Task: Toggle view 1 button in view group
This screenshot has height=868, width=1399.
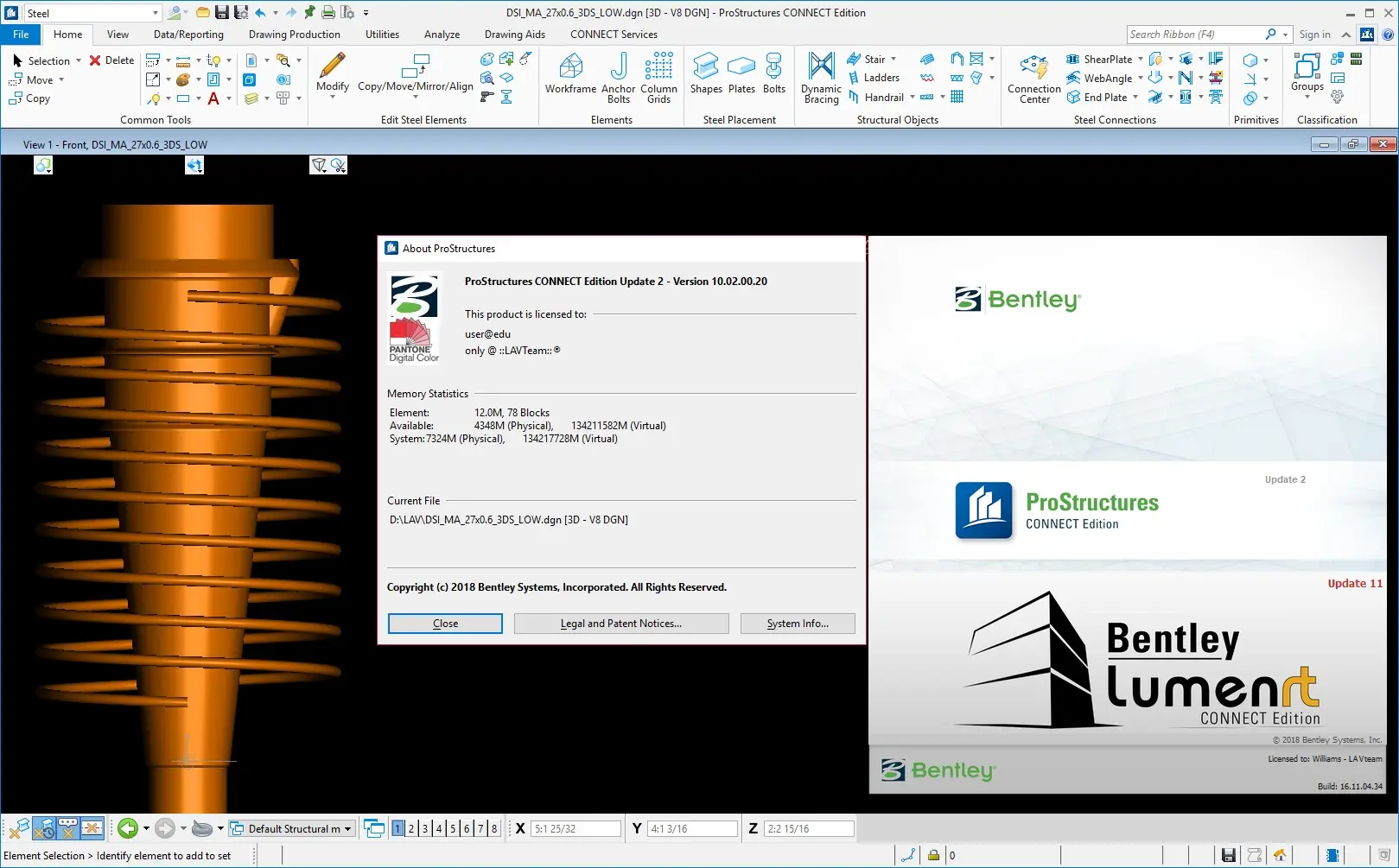Action: click(x=397, y=828)
